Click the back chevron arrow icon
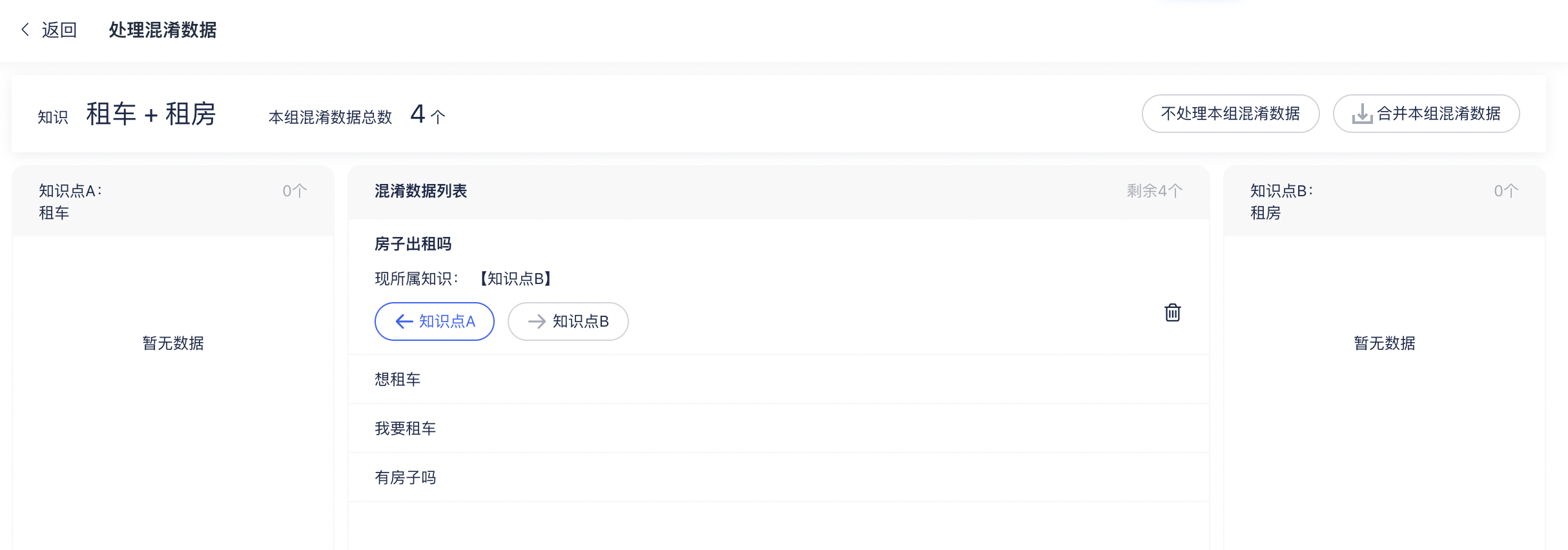The image size is (1568, 550). click(x=26, y=30)
